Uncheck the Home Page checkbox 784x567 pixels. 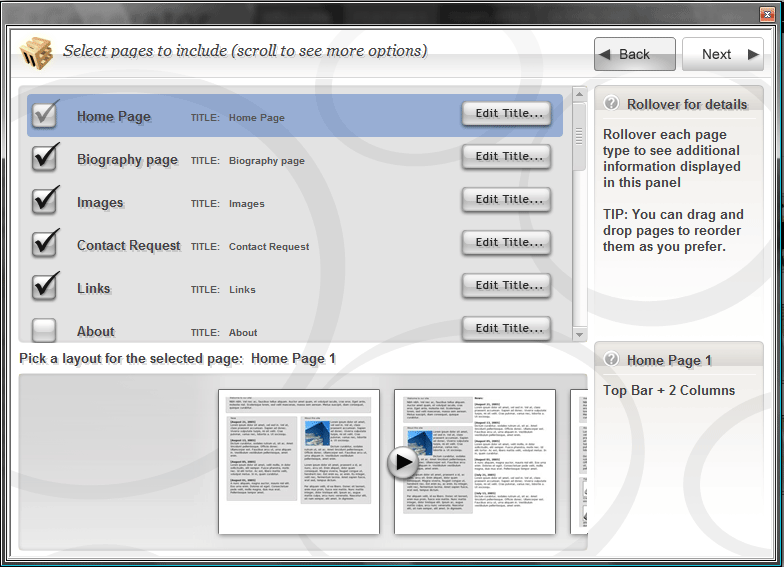44,116
